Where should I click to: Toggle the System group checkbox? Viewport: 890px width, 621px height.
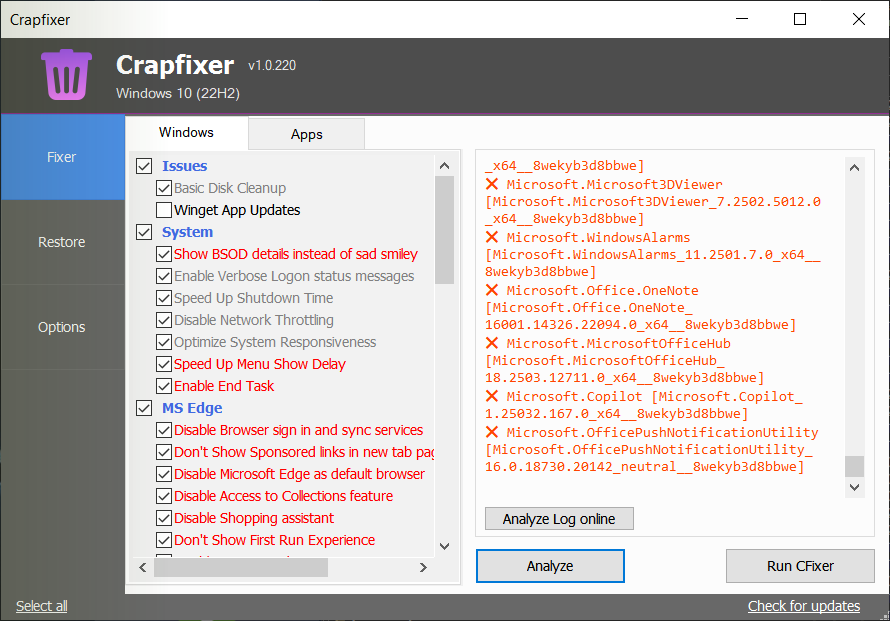click(143, 232)
